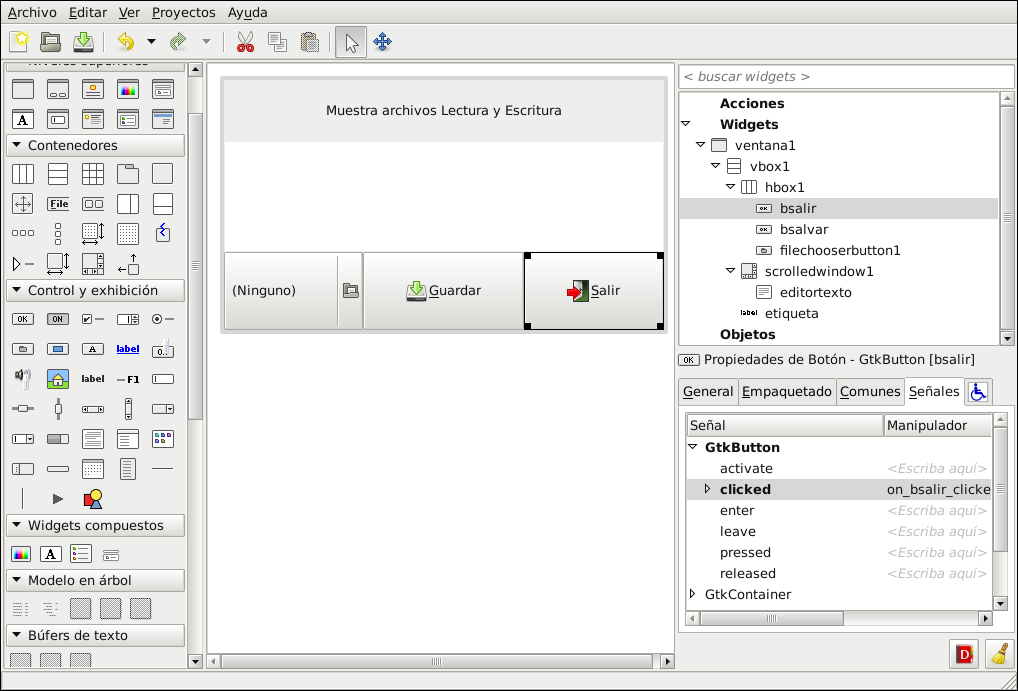Select the Toggle Button ON widget
The height and width of the screenshot is (691, 1018).
point(58,319)
